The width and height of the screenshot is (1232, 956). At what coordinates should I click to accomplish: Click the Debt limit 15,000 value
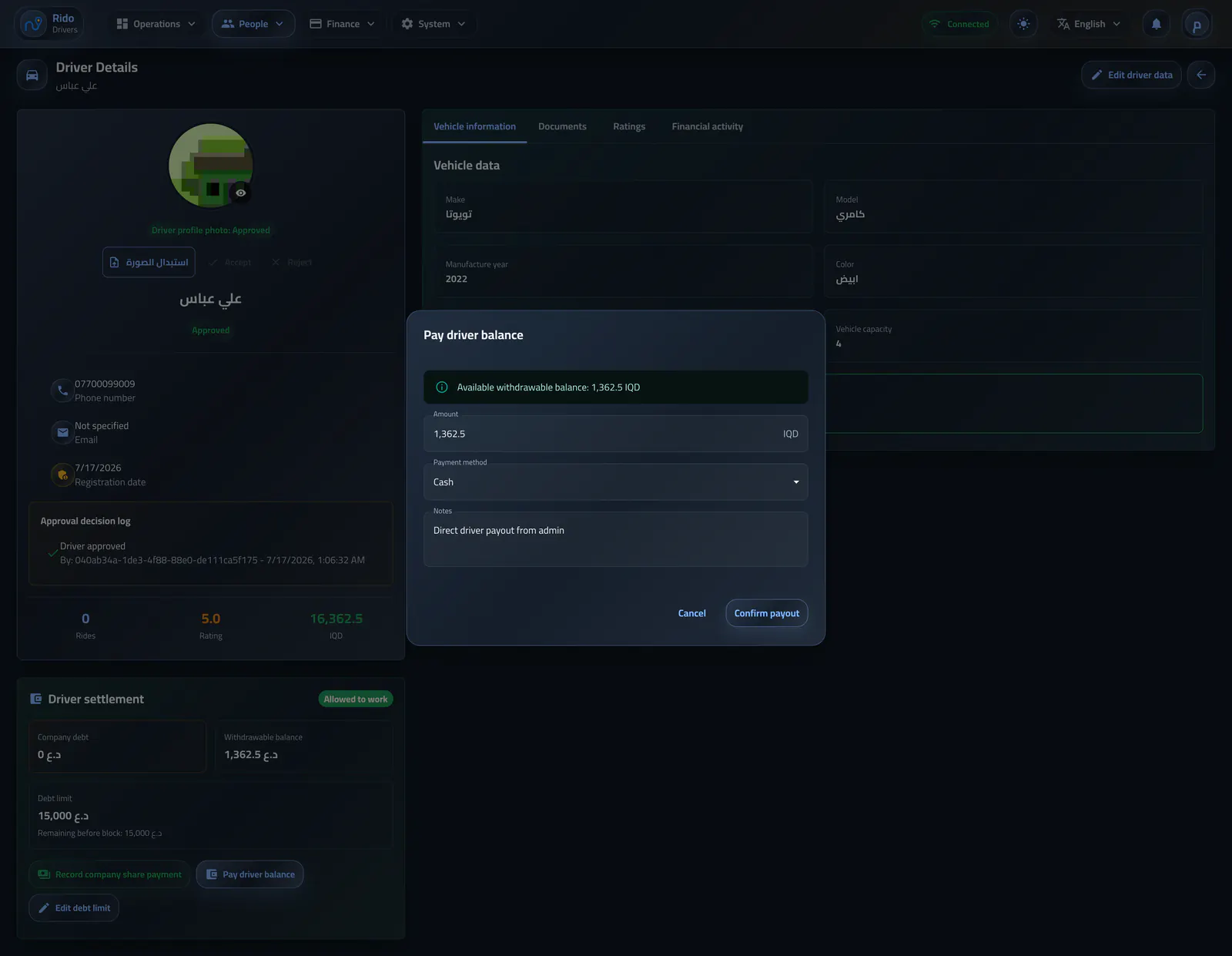click(x=63, y=816)
